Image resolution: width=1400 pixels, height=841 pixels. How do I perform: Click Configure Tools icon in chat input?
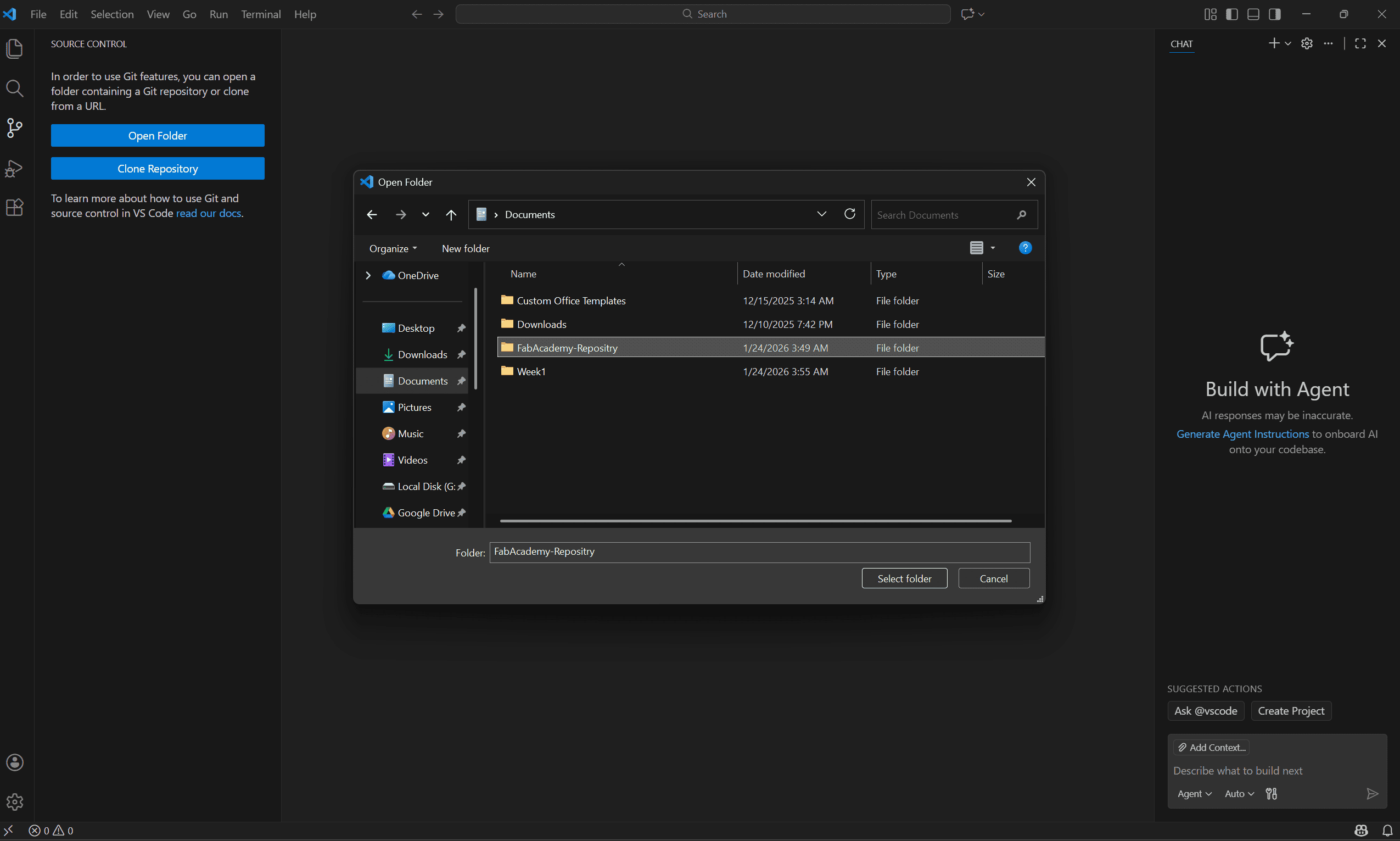(1272, 794)
